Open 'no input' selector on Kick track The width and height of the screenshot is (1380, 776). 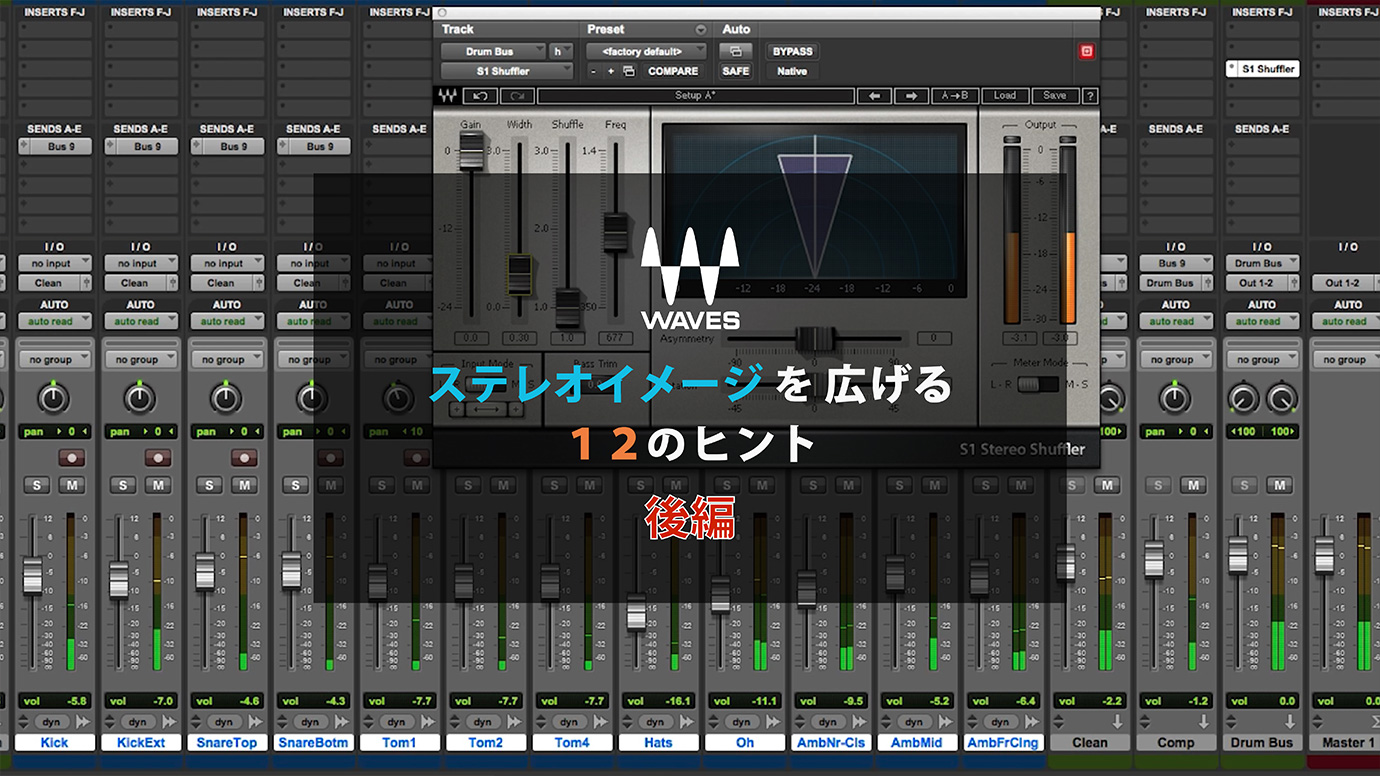click(54, 264)
